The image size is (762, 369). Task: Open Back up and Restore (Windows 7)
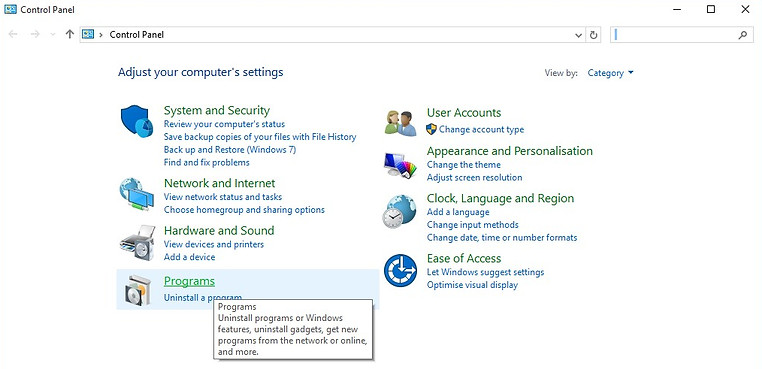click(x=230, y=150)
